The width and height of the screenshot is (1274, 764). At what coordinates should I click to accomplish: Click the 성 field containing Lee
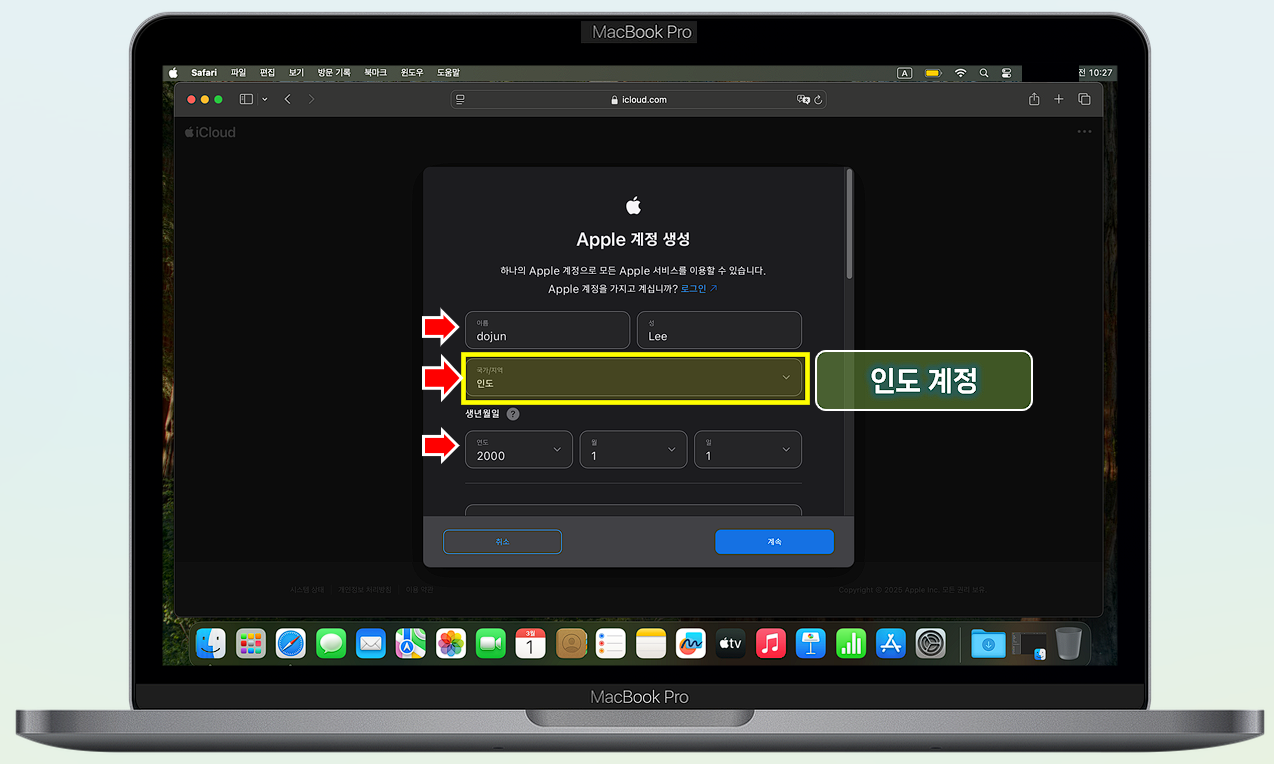point(719,330)
